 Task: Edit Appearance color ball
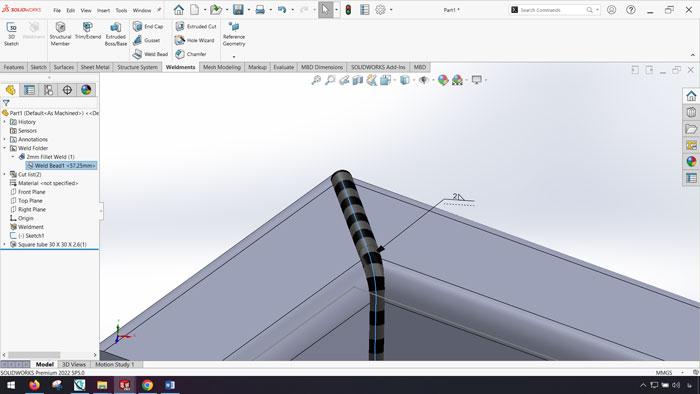pos(443,80)
